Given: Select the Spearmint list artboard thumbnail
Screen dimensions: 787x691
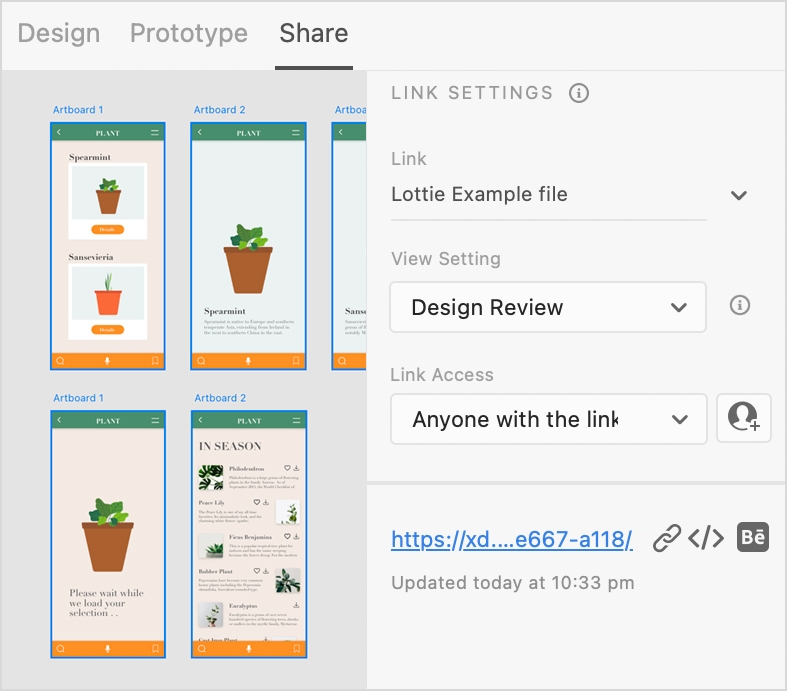Looking at the screenshot, I should click(108, 246).
